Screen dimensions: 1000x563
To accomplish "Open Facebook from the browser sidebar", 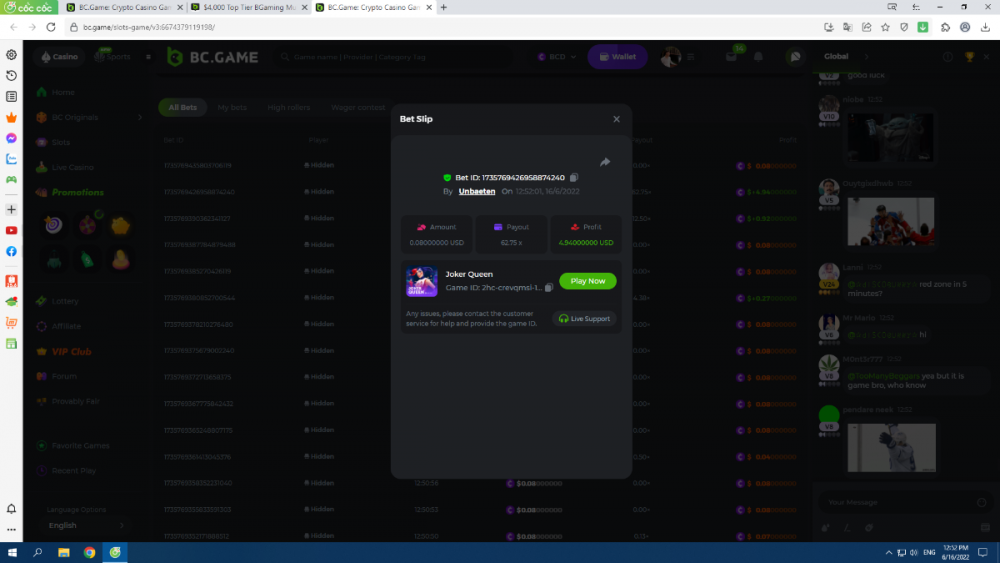I will click(x=11, y=251).
